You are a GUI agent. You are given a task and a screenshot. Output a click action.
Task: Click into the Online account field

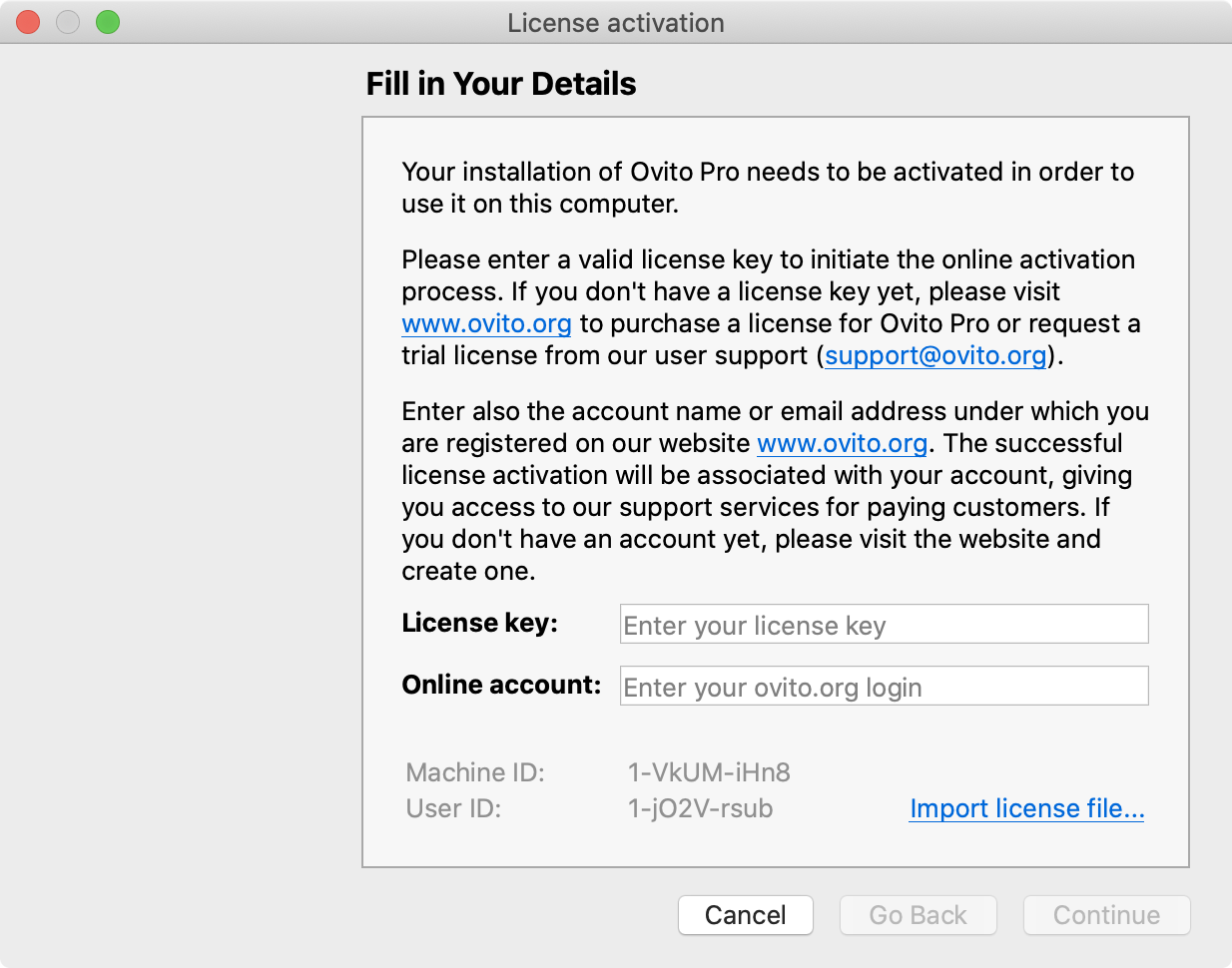(x=884, y=687)
